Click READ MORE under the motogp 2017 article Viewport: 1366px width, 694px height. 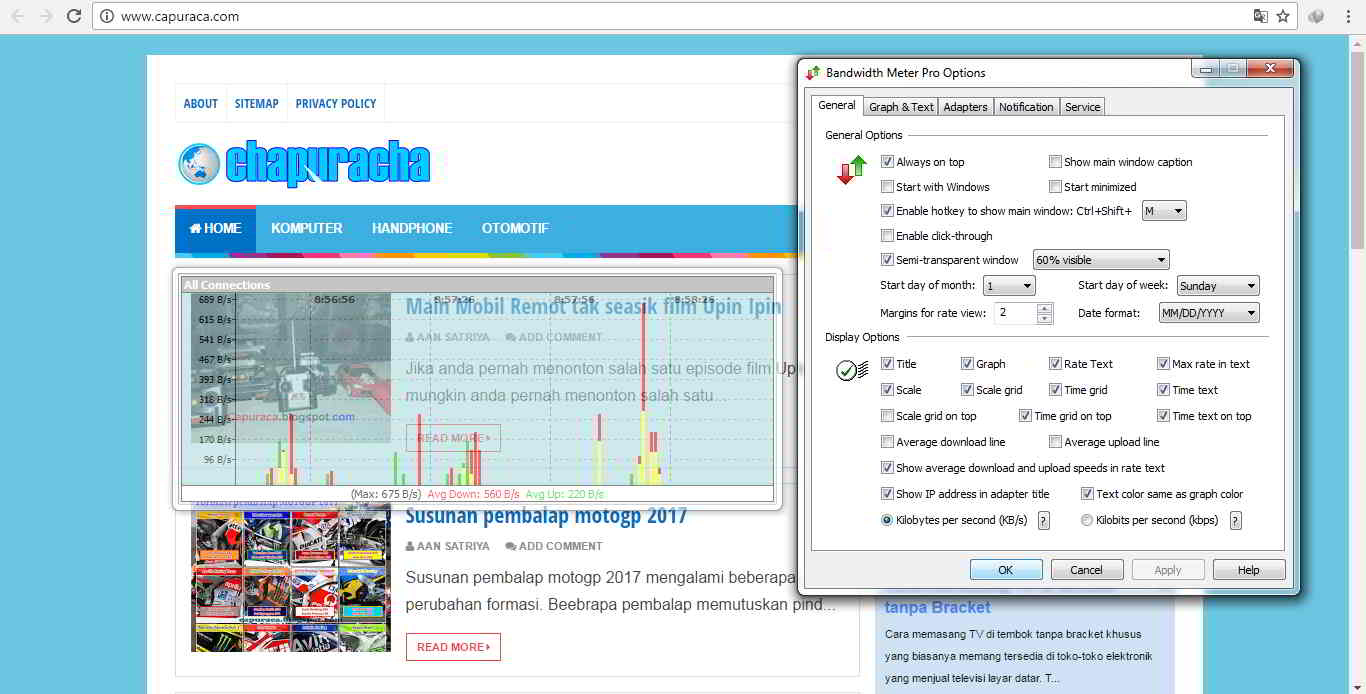[453, 647]
